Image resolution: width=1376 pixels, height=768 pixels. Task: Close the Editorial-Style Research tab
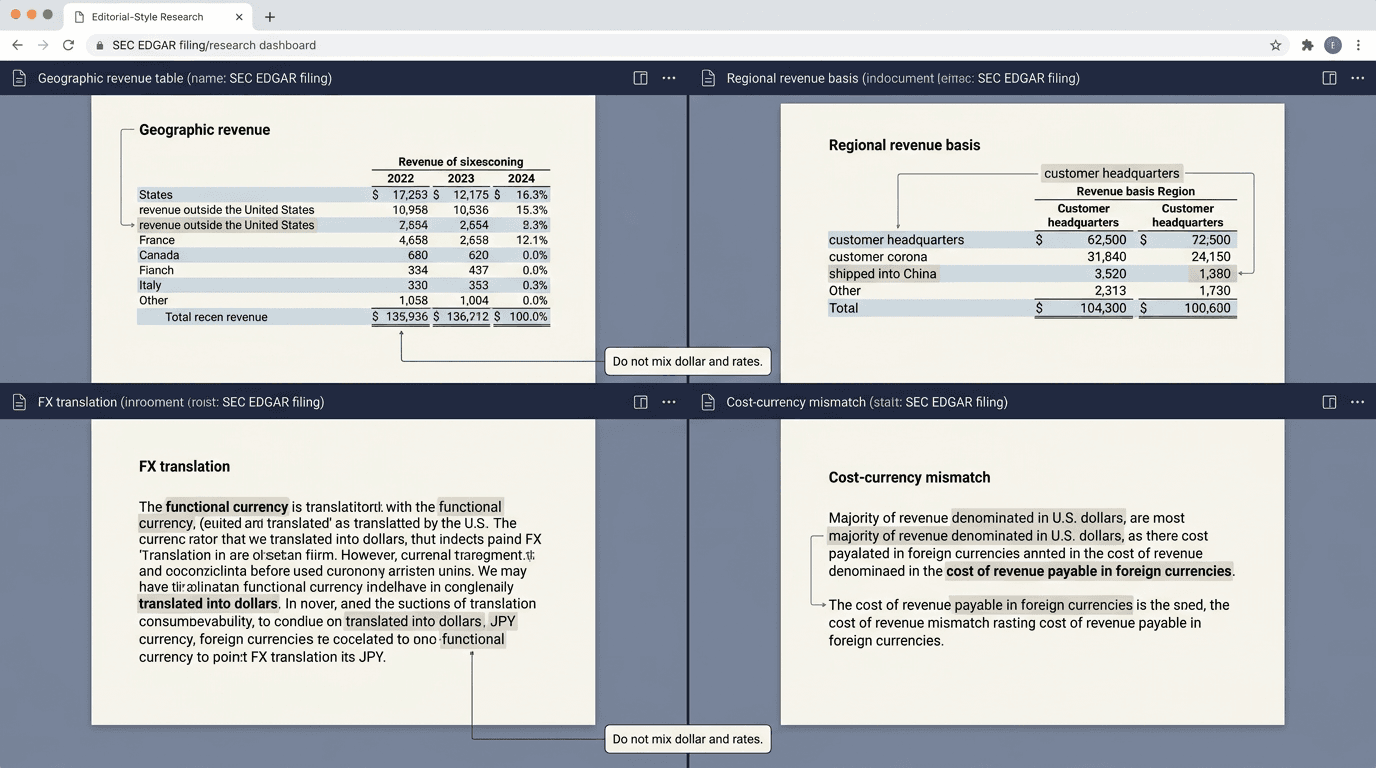pyautogui.click(x=239, y=17)
